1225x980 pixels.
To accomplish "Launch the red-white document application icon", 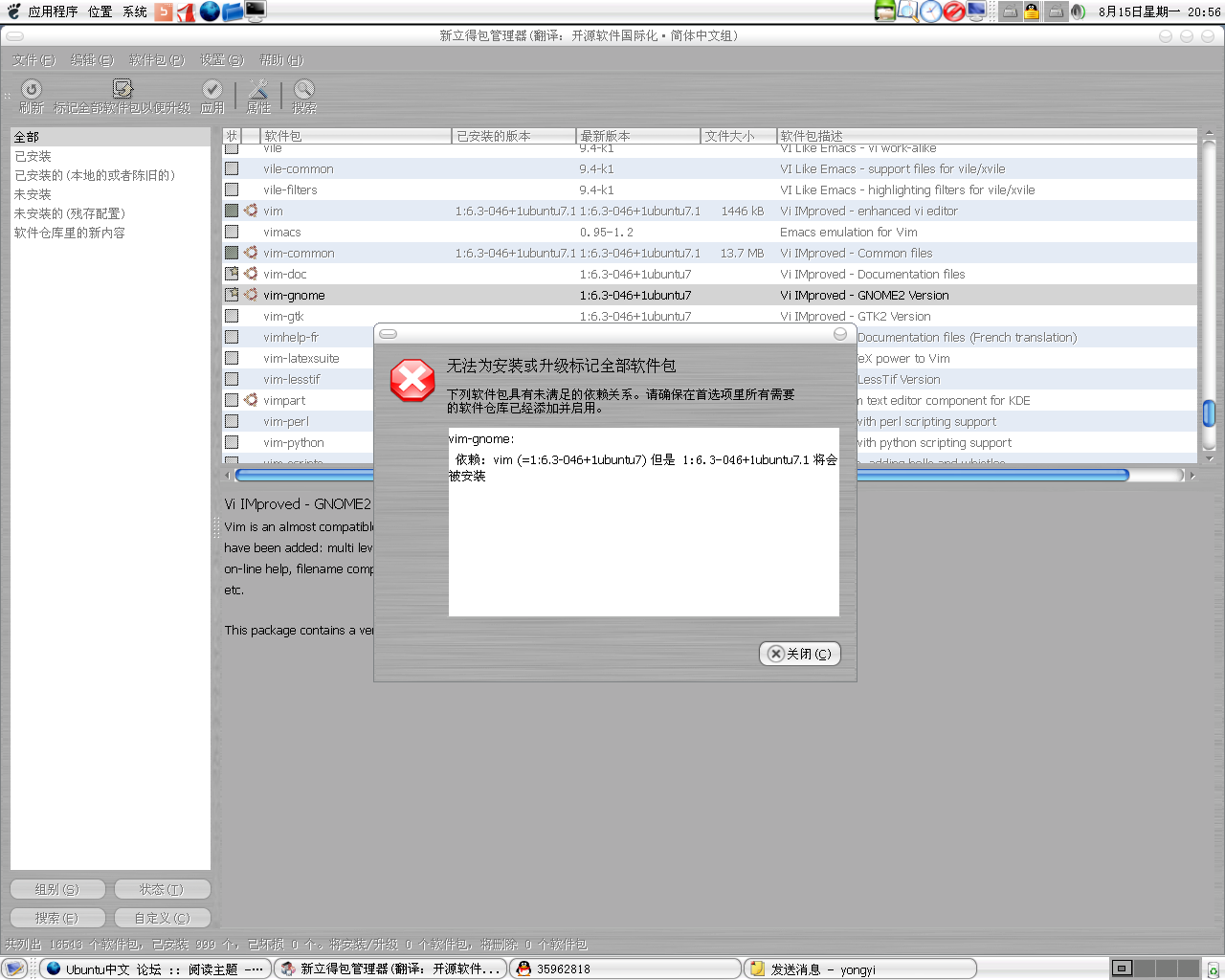I will 186,11.
